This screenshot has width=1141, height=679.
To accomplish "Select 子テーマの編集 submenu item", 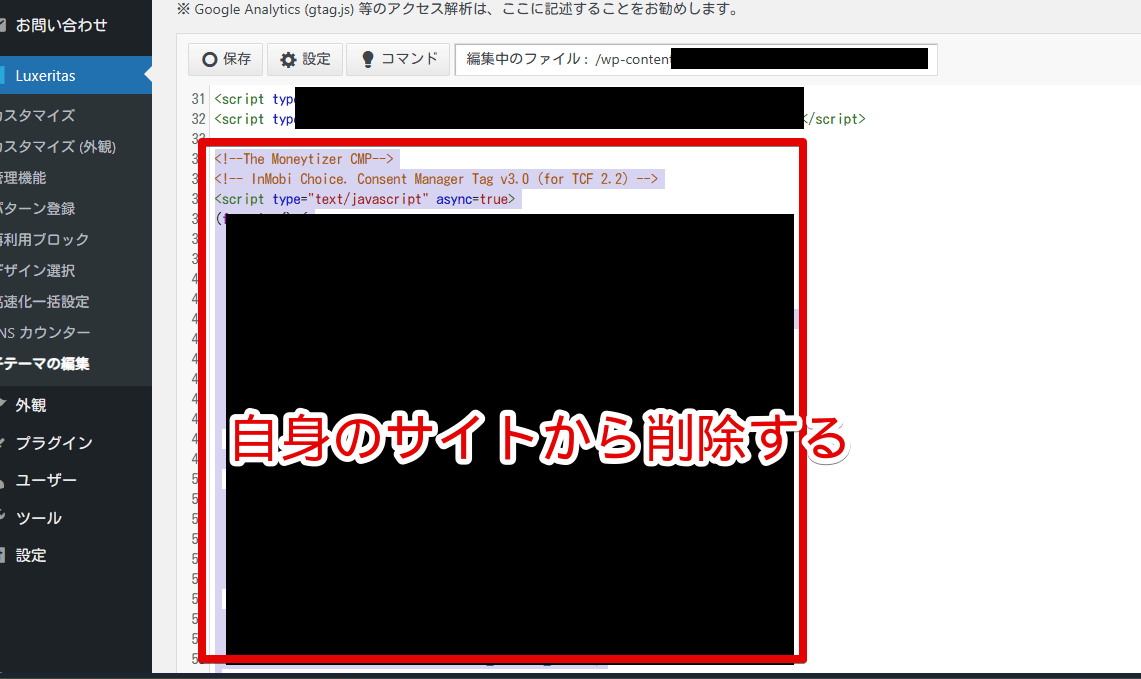I will pyautogui.click(x=44, y=364).
